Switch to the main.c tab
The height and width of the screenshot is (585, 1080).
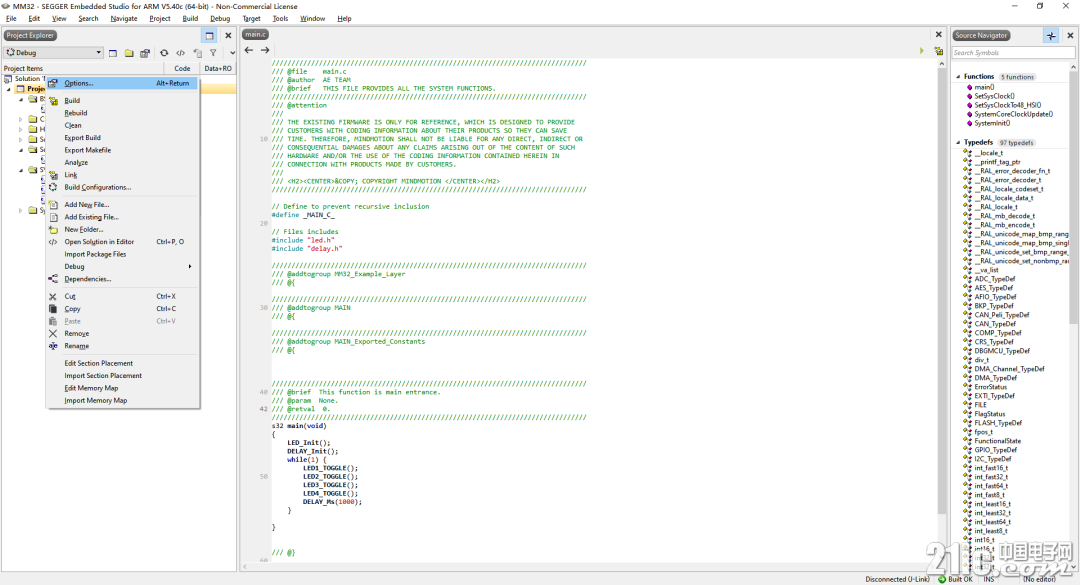(255, 34)
